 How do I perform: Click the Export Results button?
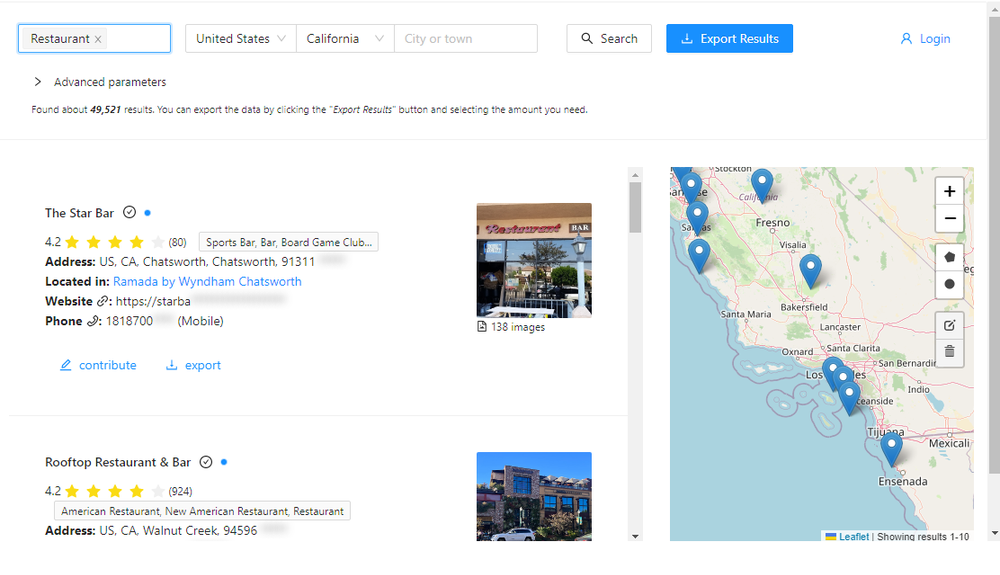729,39
